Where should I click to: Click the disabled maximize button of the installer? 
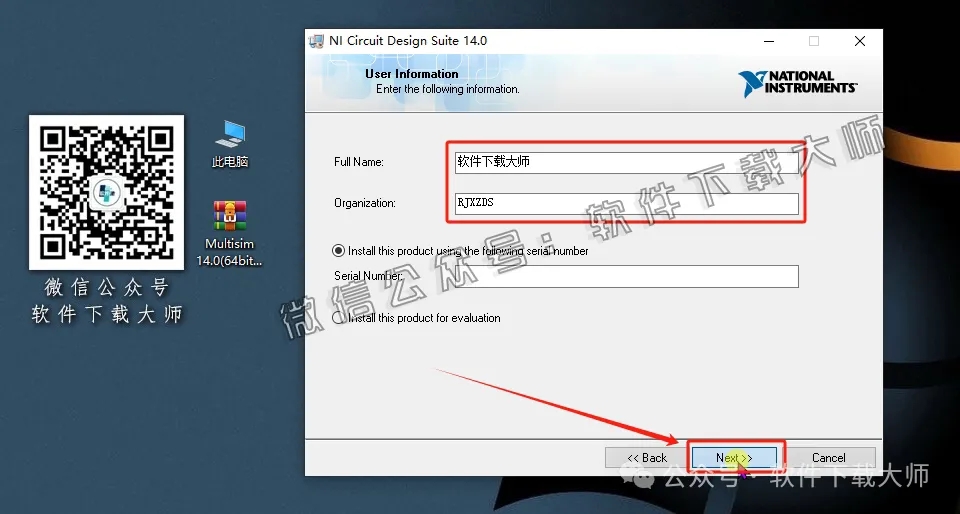point(814,41)
